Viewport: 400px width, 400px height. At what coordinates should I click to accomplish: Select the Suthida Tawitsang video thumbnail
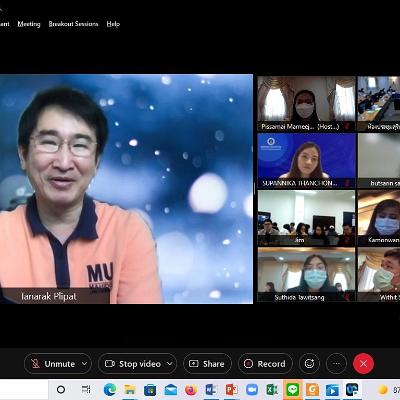[x=306, y=274]
